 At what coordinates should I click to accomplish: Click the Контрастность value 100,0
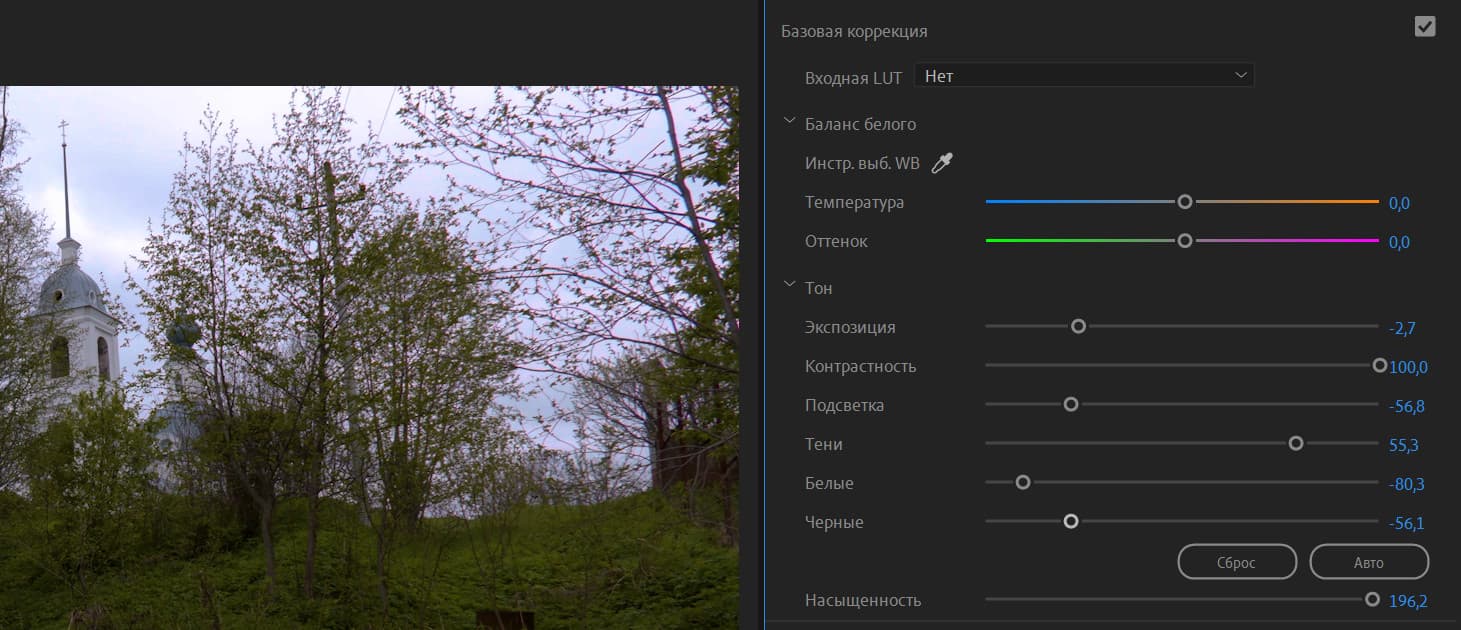[x=1409, y=367]
